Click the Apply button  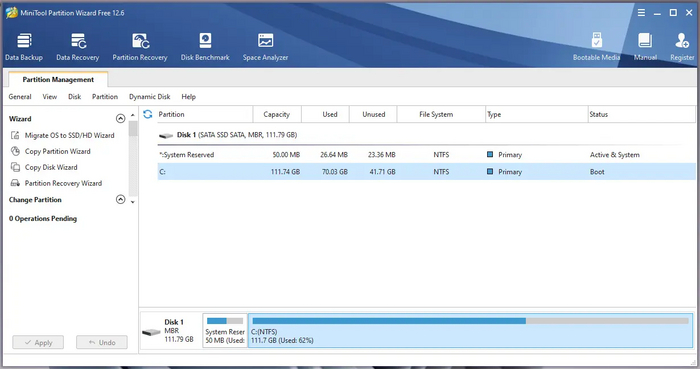[x=38, y=343]
